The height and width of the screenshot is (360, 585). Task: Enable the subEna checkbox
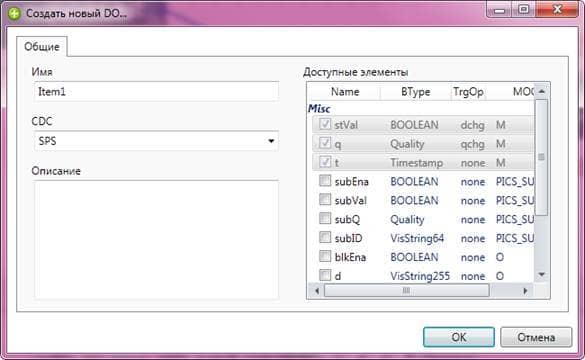[x=325, y=181]
